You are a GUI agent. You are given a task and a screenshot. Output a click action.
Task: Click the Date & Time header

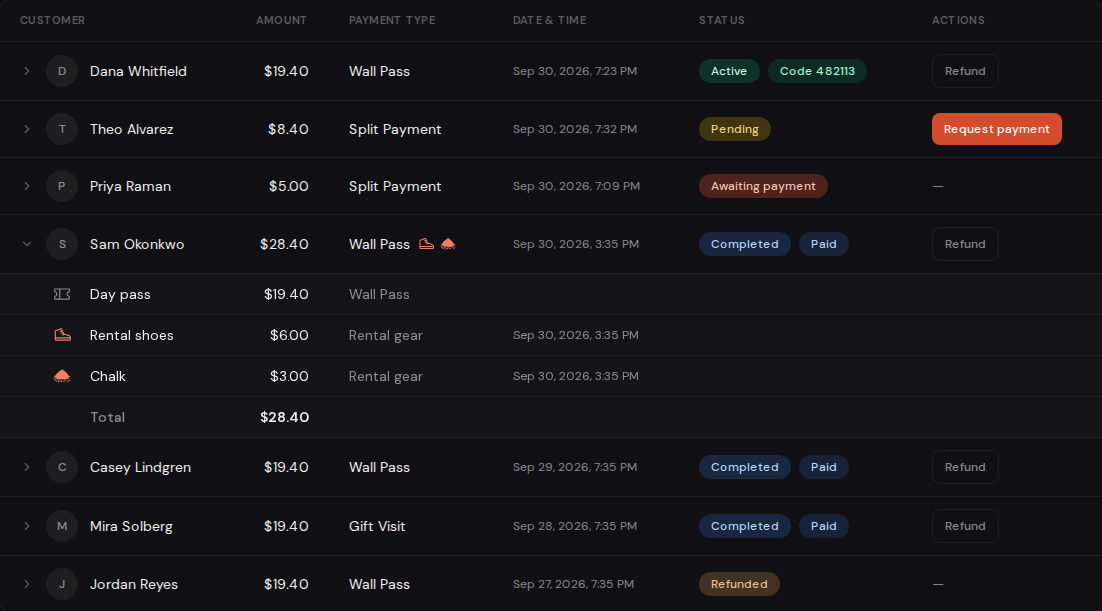click(x=550, y=20)
